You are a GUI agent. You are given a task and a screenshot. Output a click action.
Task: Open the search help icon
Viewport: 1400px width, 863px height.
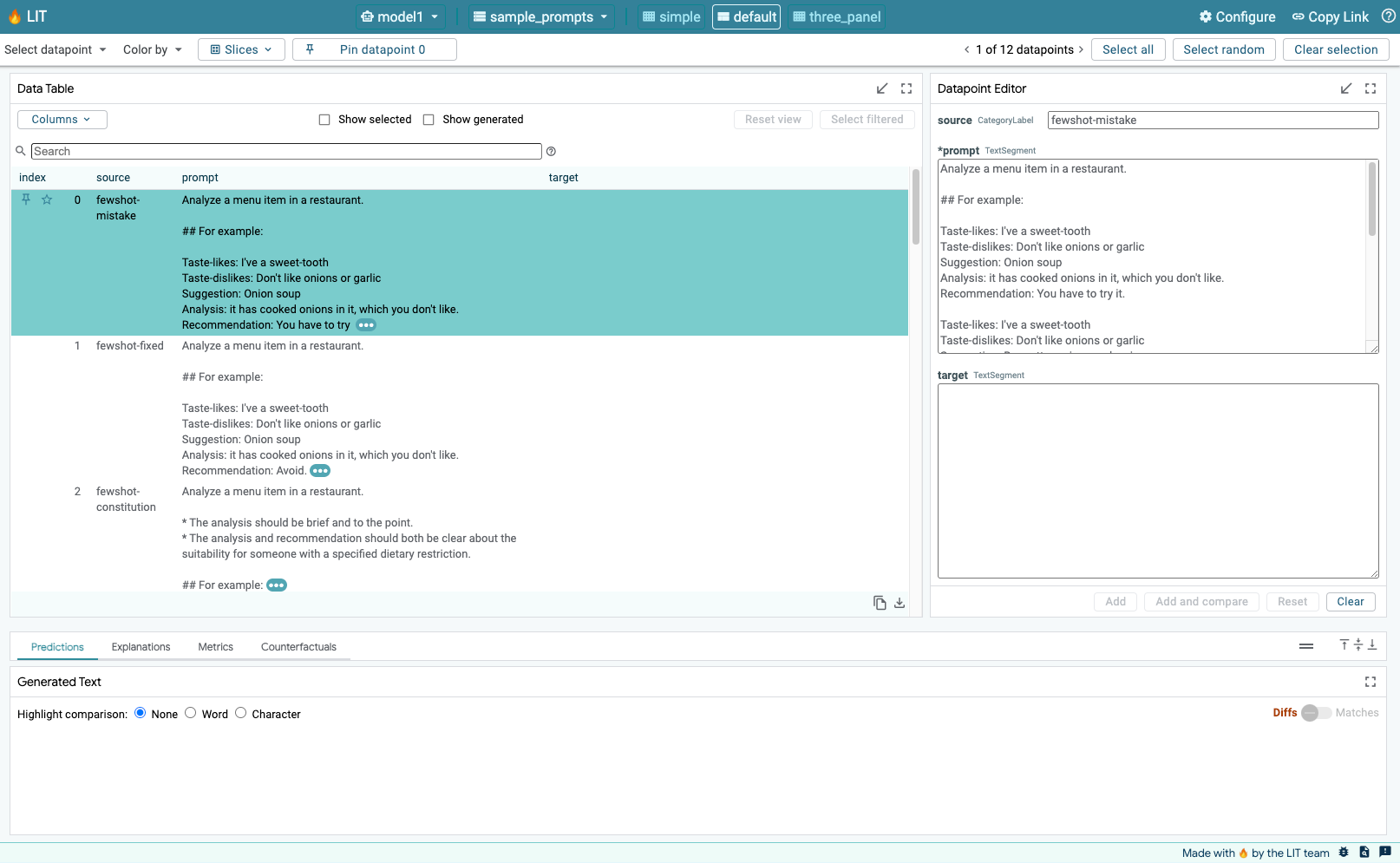point(552,151)
